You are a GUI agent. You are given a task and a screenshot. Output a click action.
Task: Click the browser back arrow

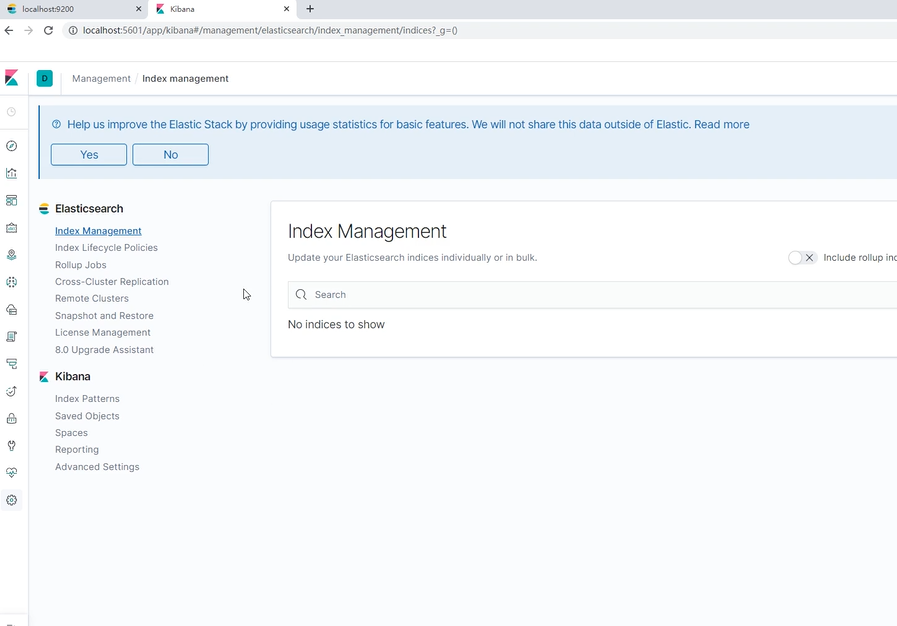click(9, 30)
